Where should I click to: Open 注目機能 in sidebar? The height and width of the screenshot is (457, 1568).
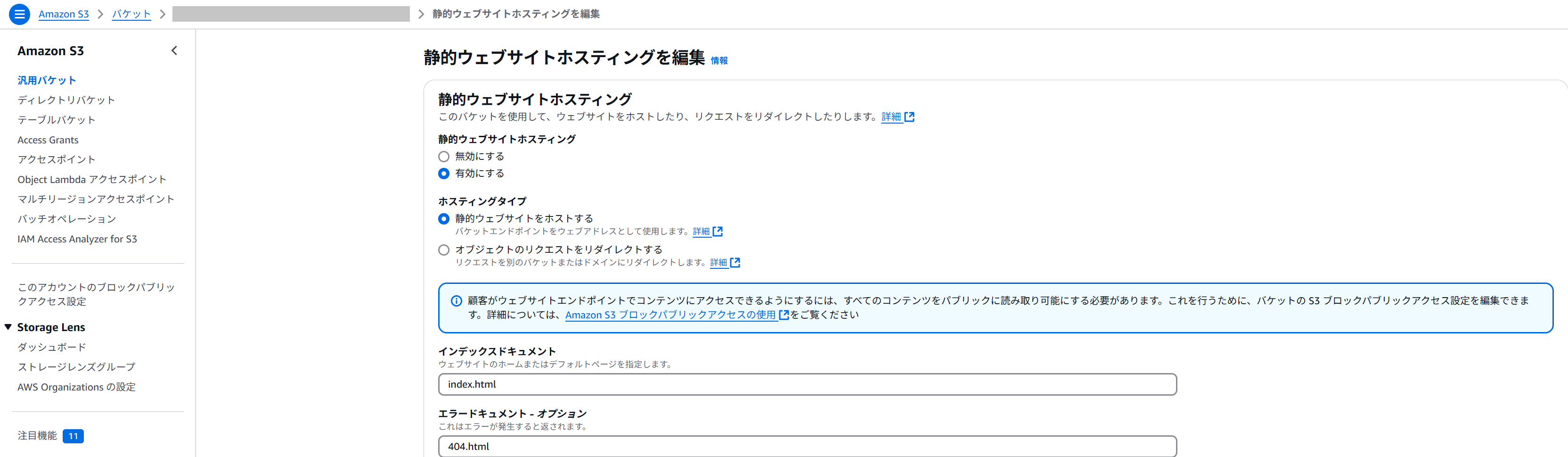coord(37,436)
